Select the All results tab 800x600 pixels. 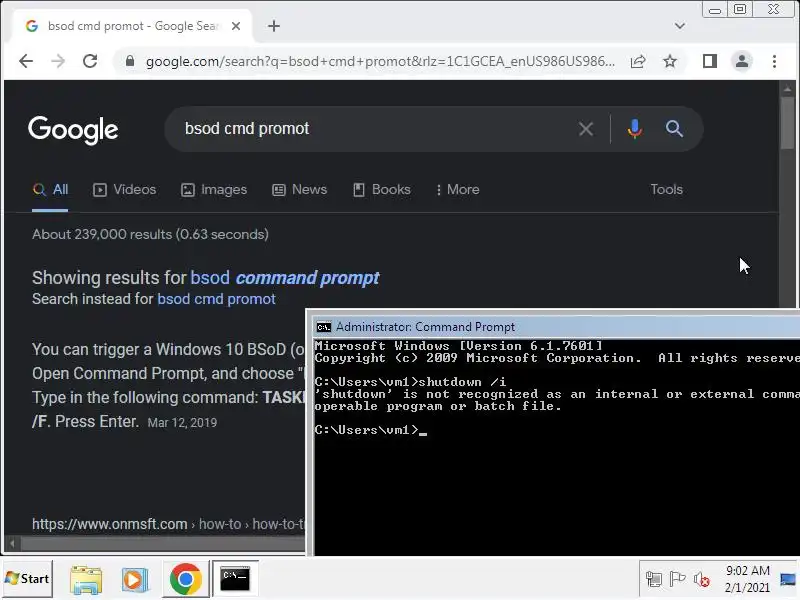pyautogui.click(x=50, y=190)
